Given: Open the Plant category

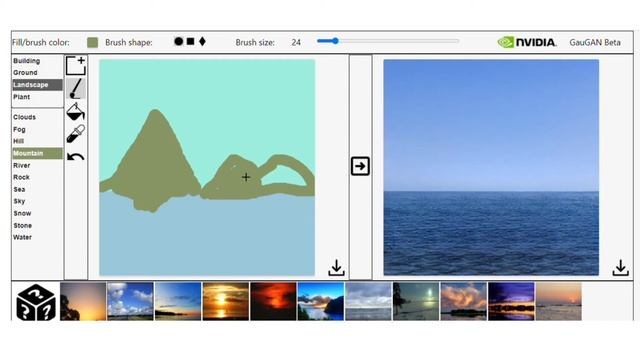Looking at the screenshot, I should (x=22, y=97).
